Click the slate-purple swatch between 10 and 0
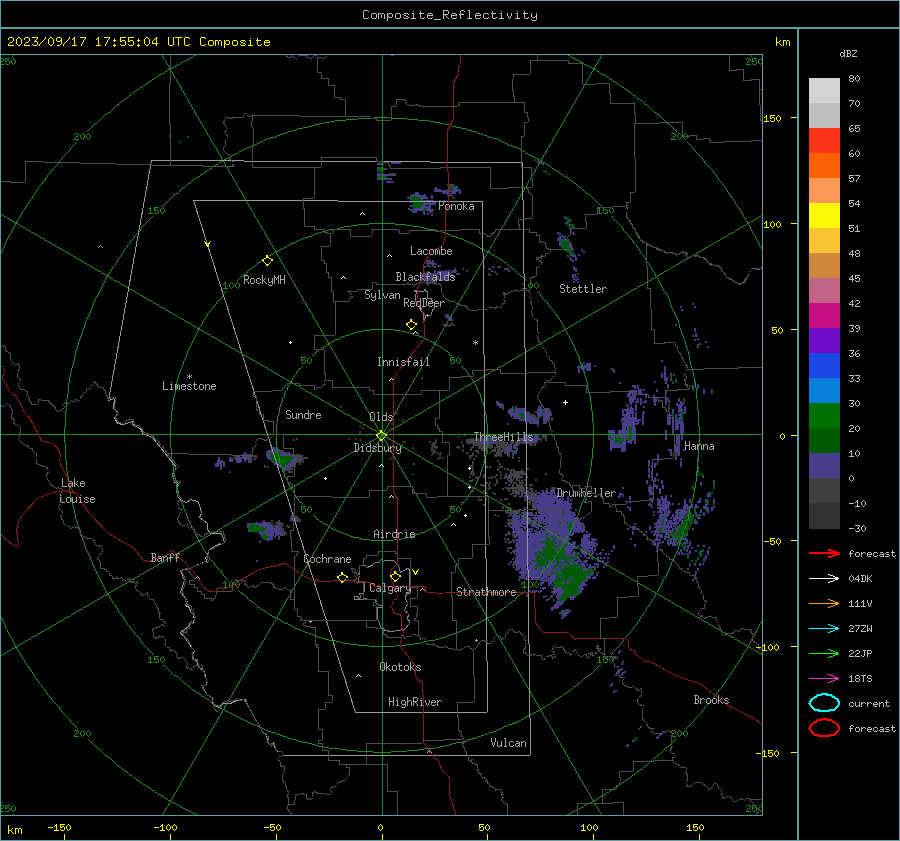900x841 pixels. pyautogui.click(x=824, y=466)
